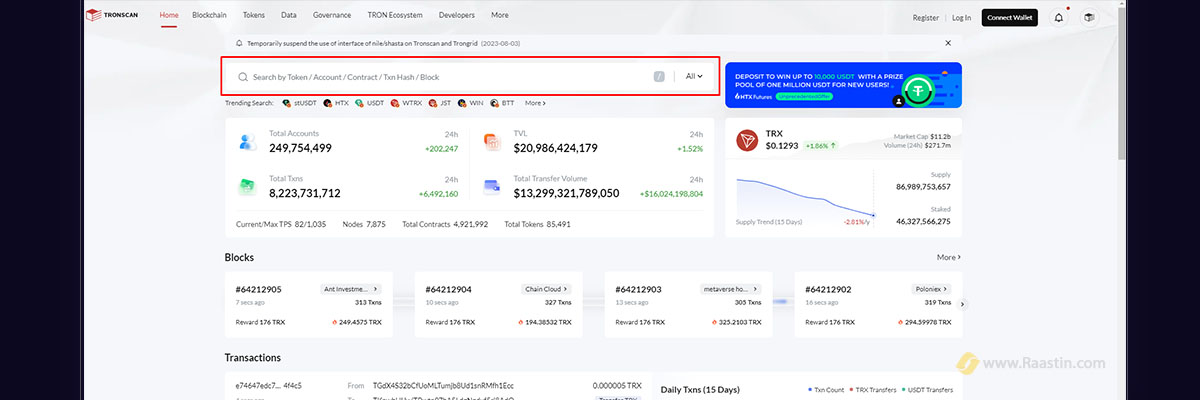Viewport: 1200px width, 400px height.
Task: Click the Total Accounts icon
Action: 248,142
